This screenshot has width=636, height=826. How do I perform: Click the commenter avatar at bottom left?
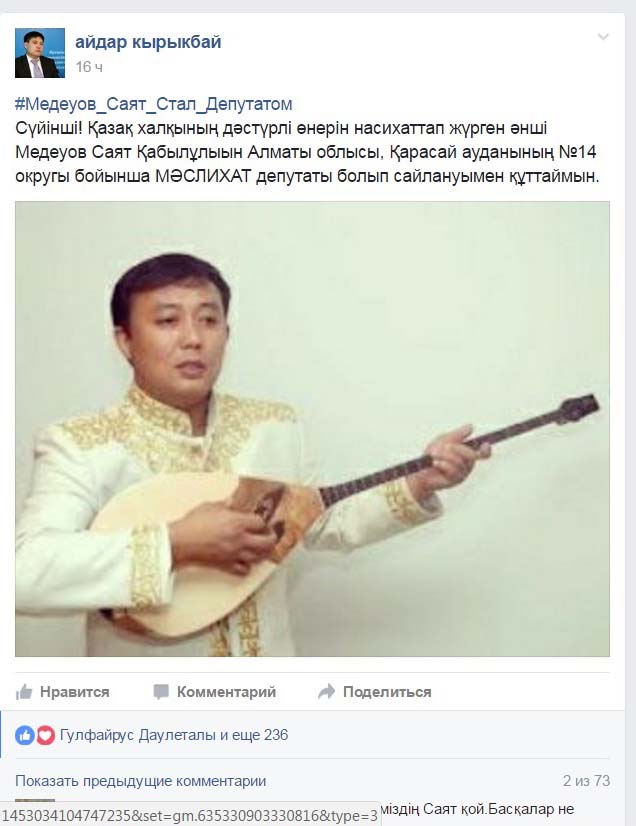point(35,802)
